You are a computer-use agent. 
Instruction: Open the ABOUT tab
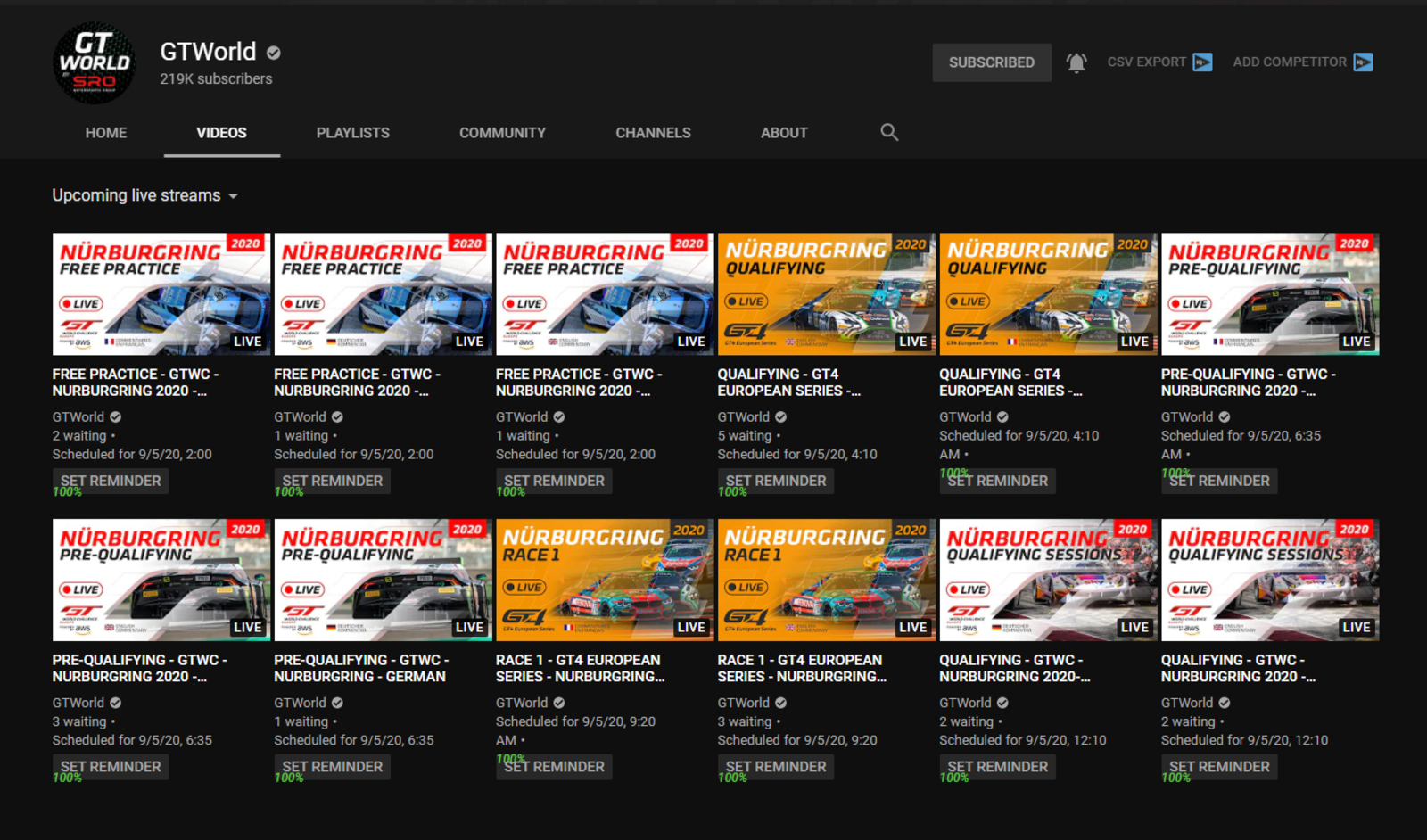coord(784,133)
